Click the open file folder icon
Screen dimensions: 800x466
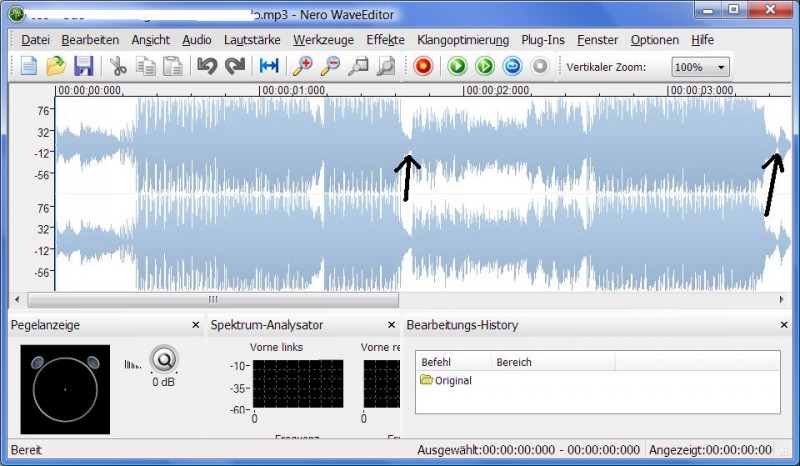point(56,67)
